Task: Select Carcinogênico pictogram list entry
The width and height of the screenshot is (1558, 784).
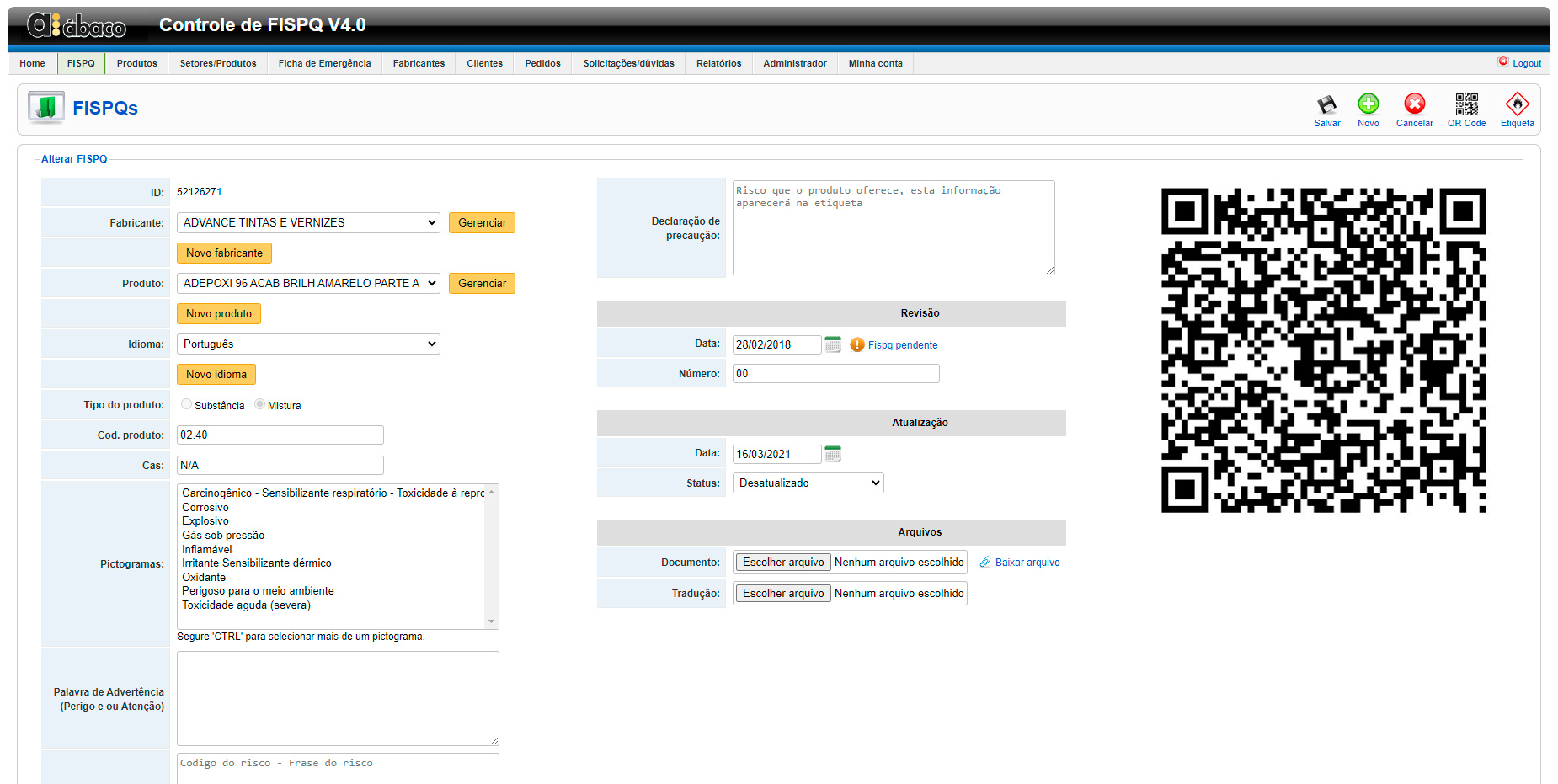Action: tap(333, 493)
